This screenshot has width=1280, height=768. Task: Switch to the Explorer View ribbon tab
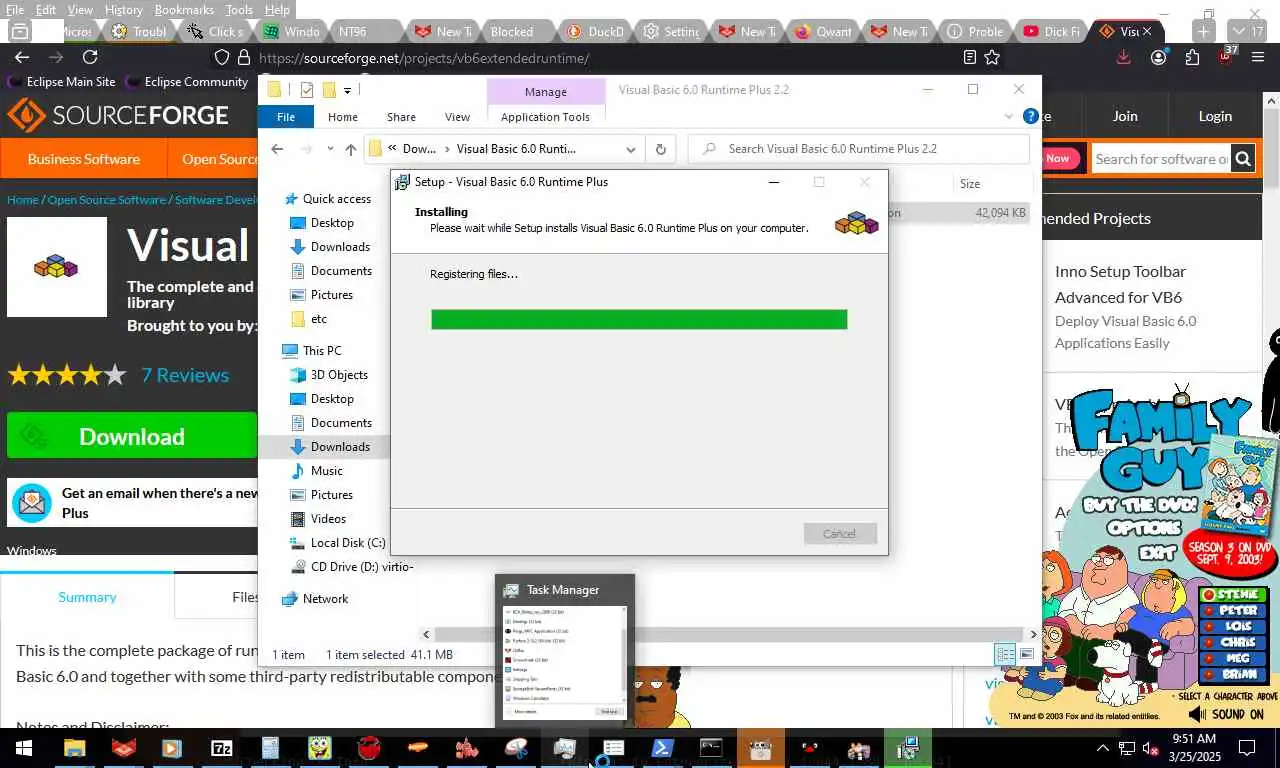point(457,117)
